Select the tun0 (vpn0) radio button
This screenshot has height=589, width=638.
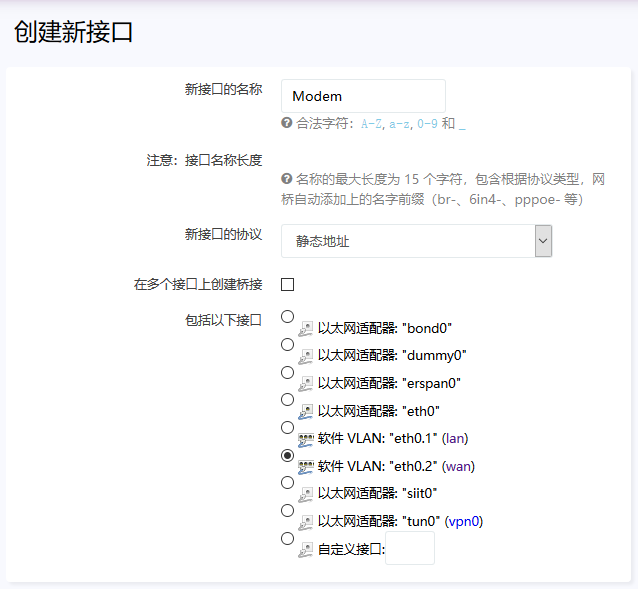tap(287, 510)
